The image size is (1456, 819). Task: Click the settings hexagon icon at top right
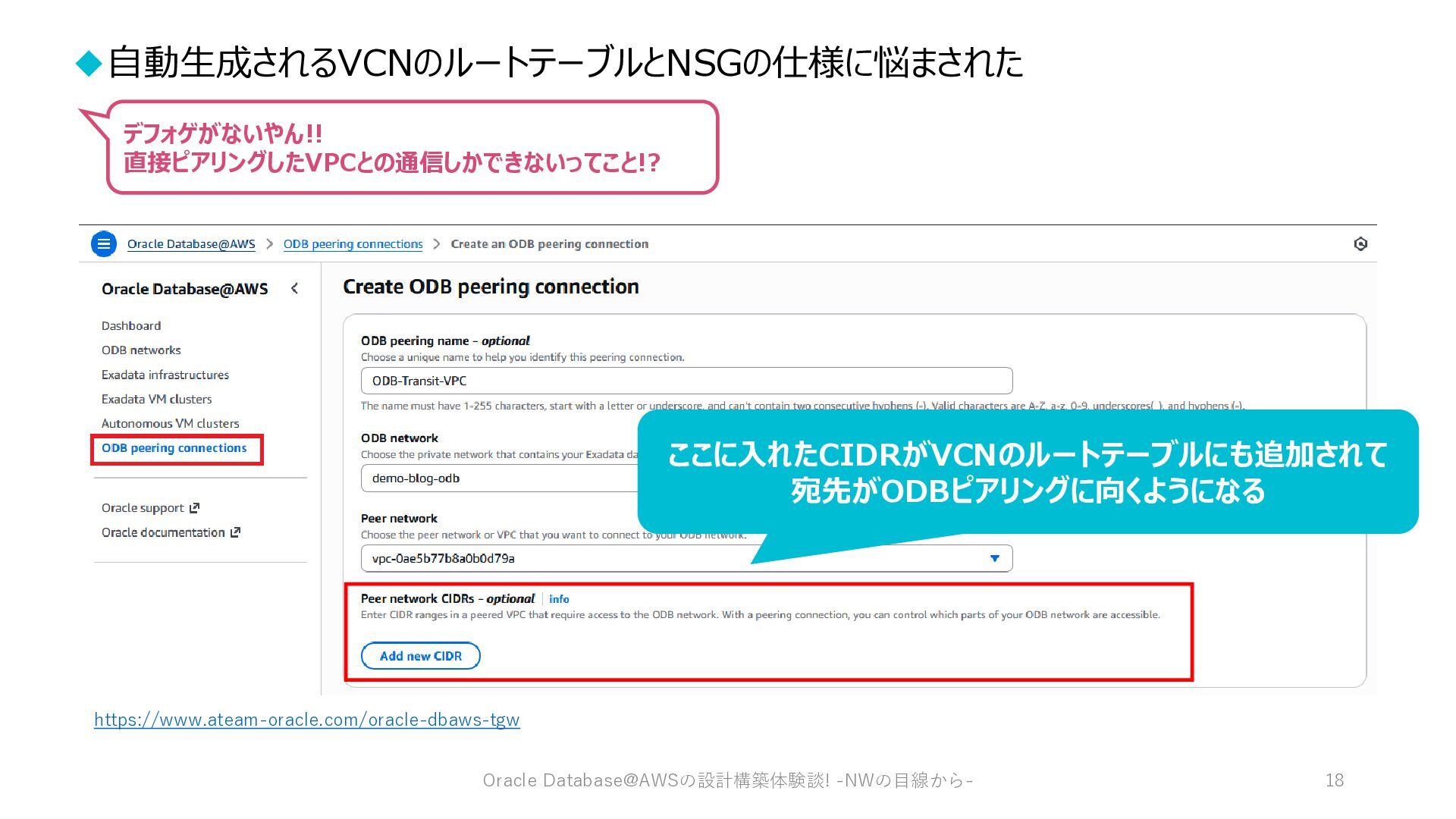[x=1360, y=244]
